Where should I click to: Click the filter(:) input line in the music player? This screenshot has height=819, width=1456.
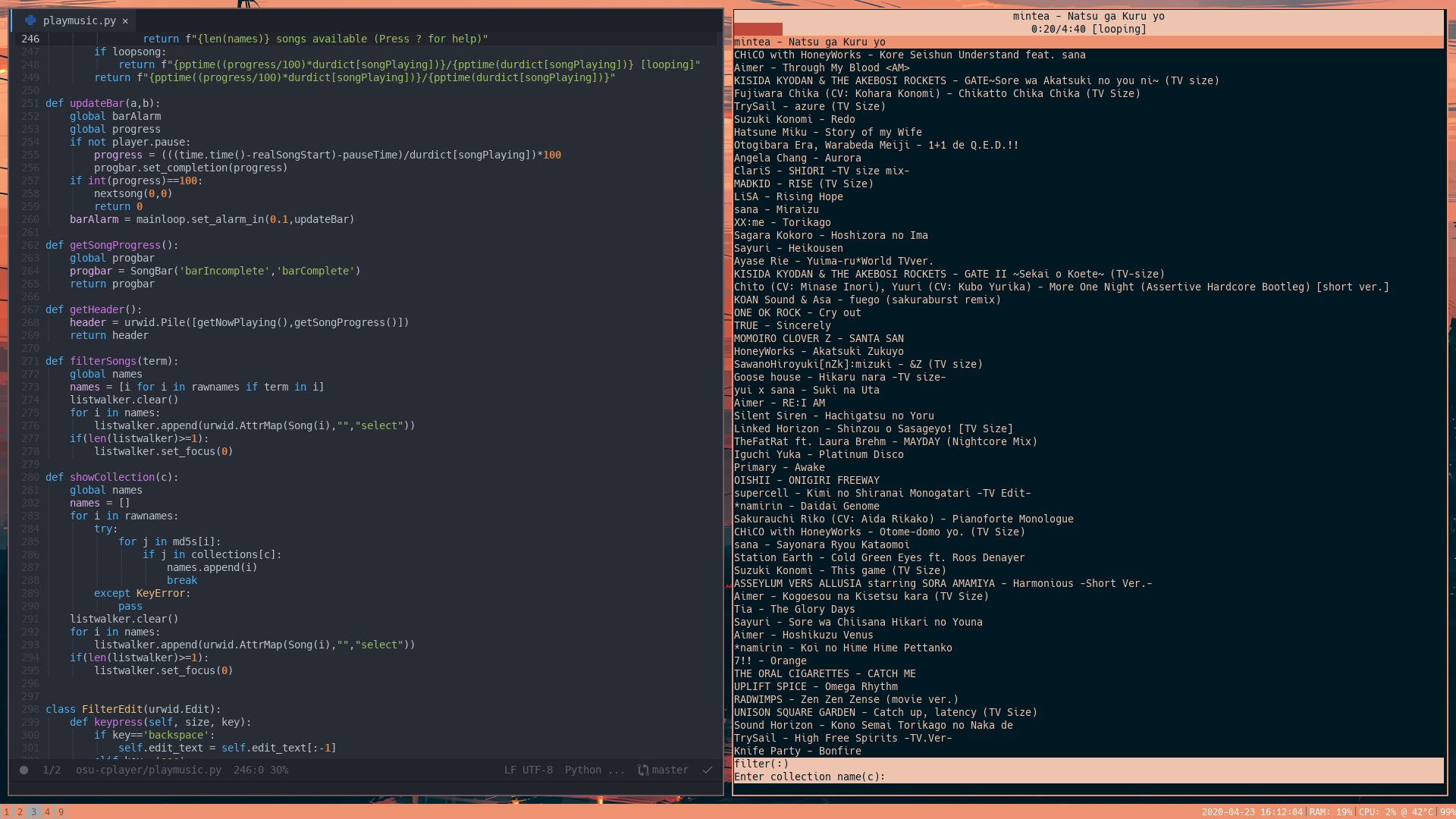762,764
